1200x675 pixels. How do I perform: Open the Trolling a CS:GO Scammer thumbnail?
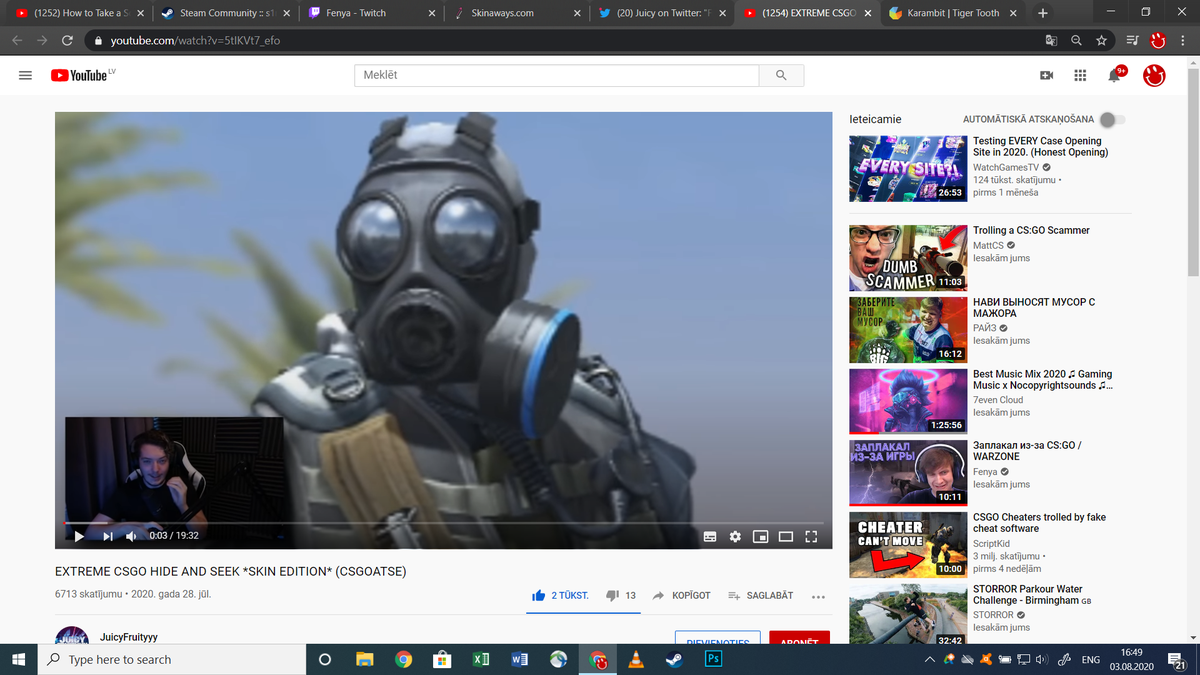pyautogui.click(x=908, y=257)
